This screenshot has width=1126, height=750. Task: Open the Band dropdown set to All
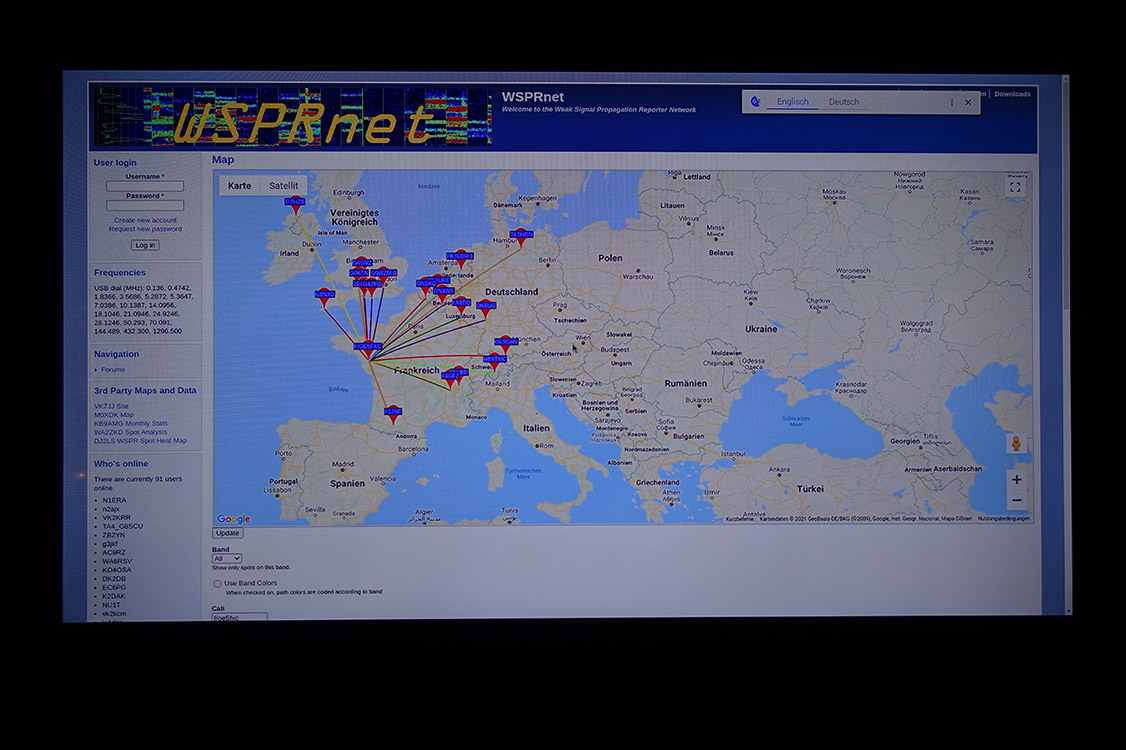227,559
